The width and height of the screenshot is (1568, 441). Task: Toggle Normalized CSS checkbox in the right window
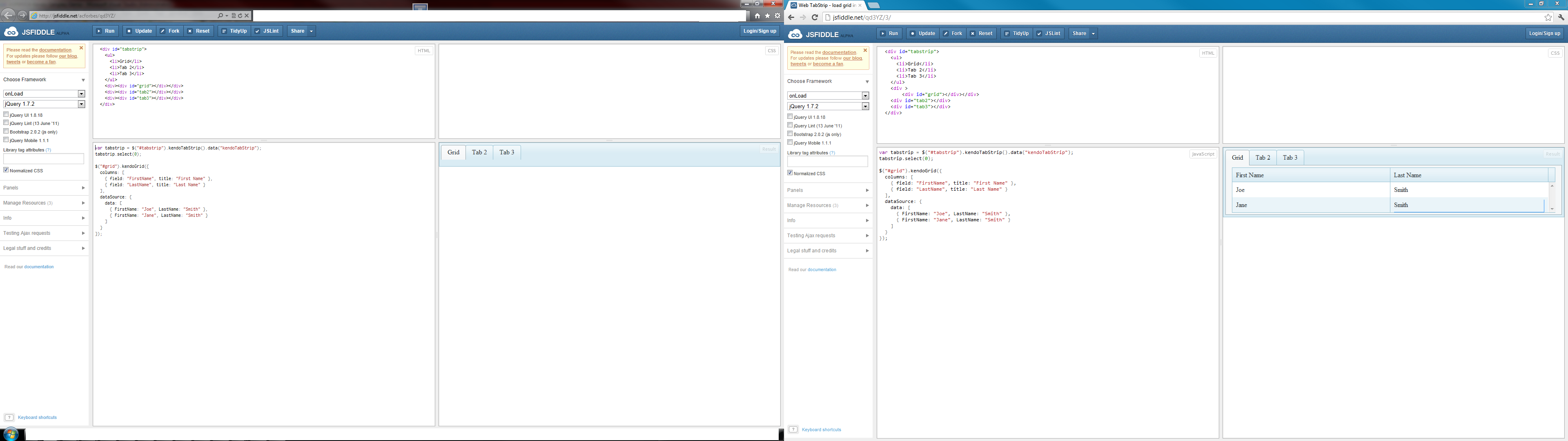tap(790, 173)
